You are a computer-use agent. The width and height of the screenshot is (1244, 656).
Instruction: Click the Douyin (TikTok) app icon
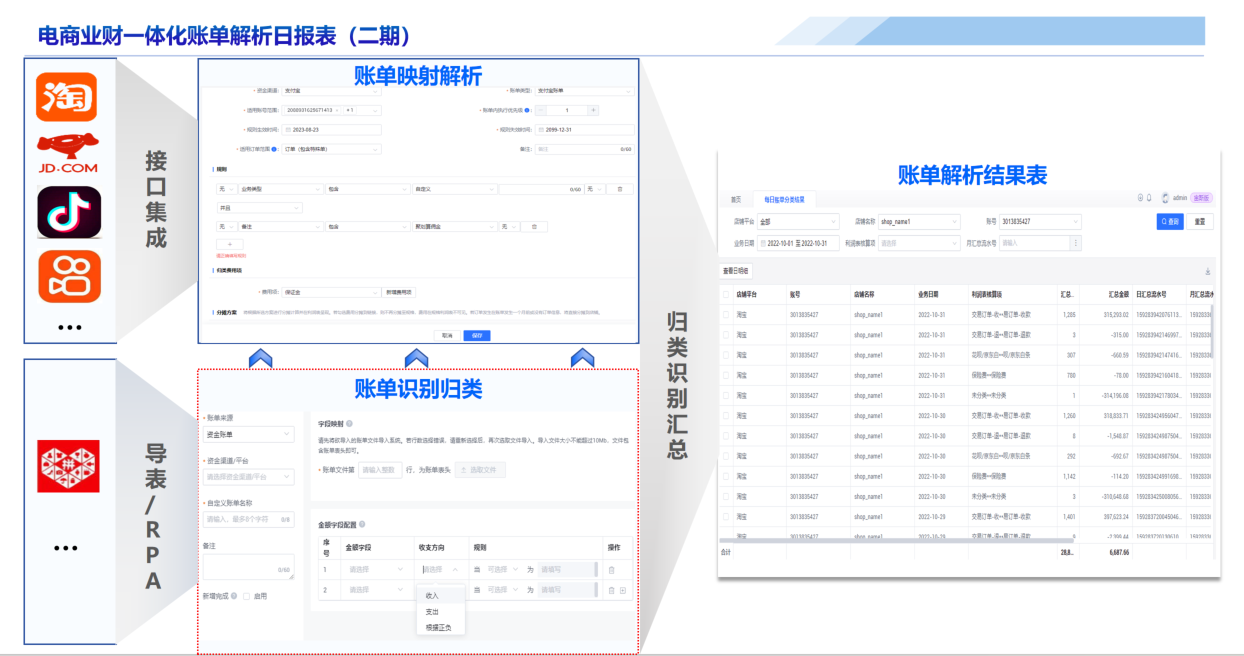click(x=69, y=211)
